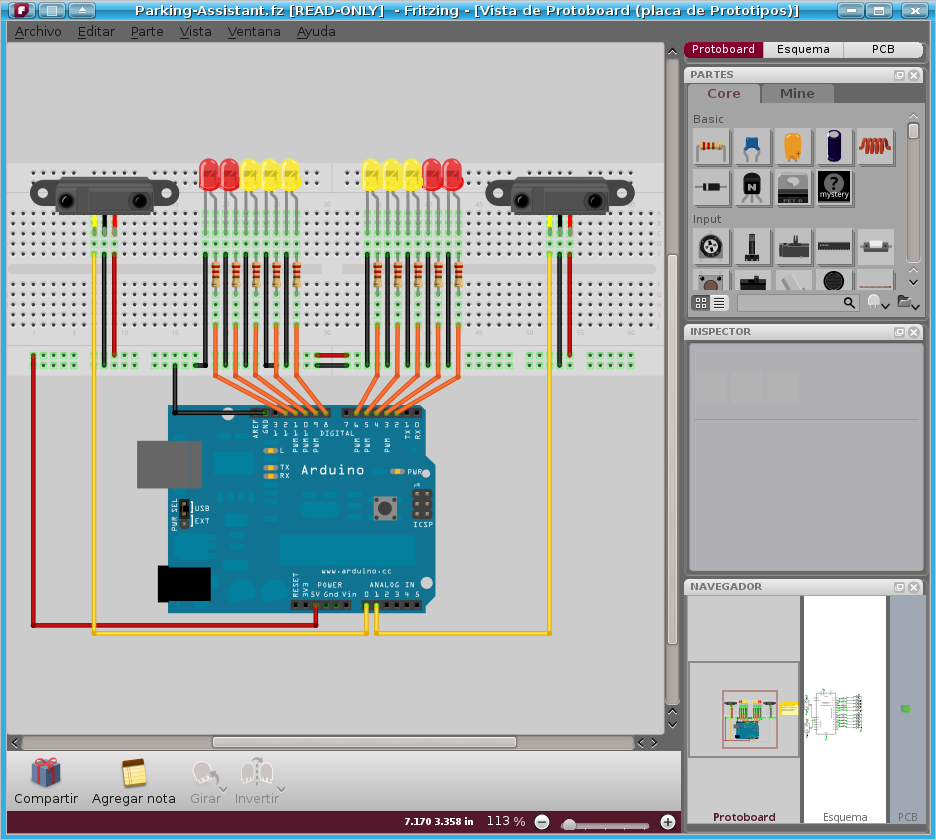Select the blue ceramic capacitor part
This screenshot has height=840, width=936.
pyautogui.click(x=752, y=147)
